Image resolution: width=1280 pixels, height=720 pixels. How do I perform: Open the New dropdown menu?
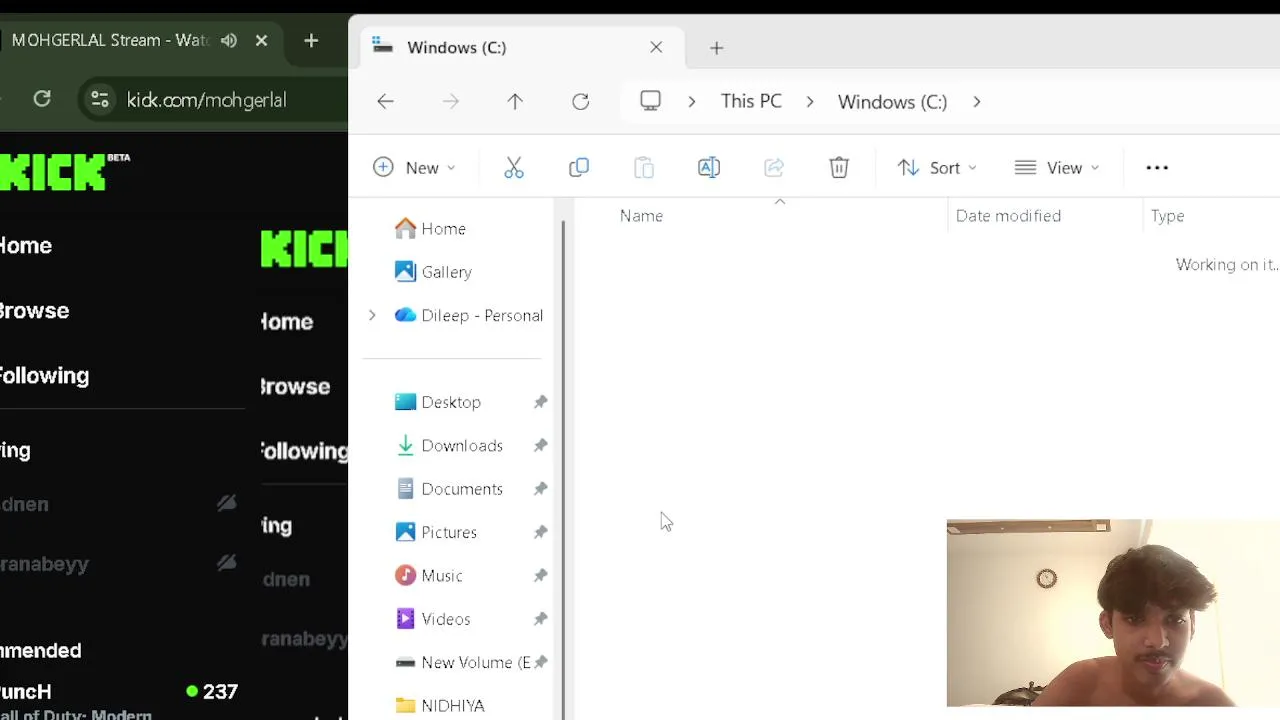[414, 168]
